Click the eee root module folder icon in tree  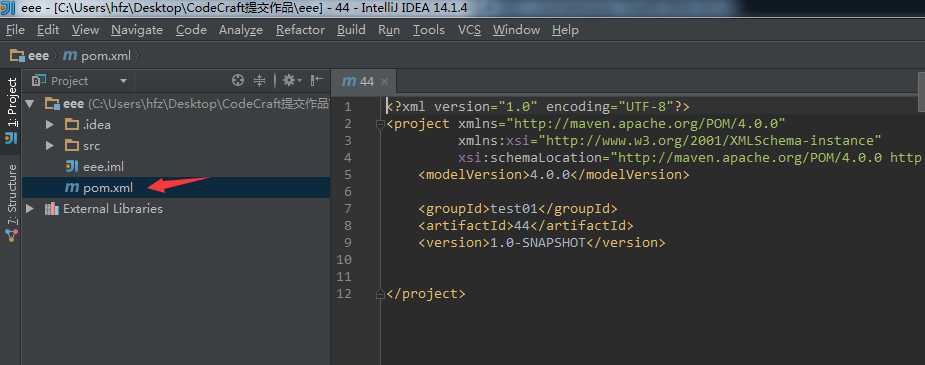(53, 104)
